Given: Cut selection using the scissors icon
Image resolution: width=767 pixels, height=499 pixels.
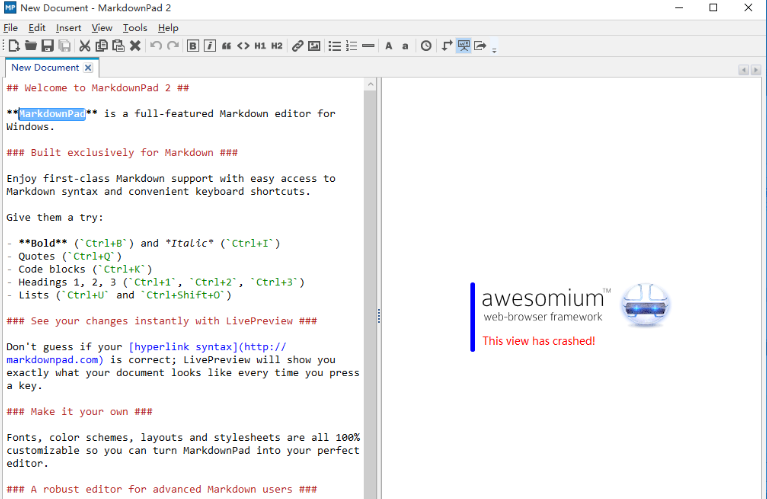Looking at the screenshot, I should coord(85,46).
